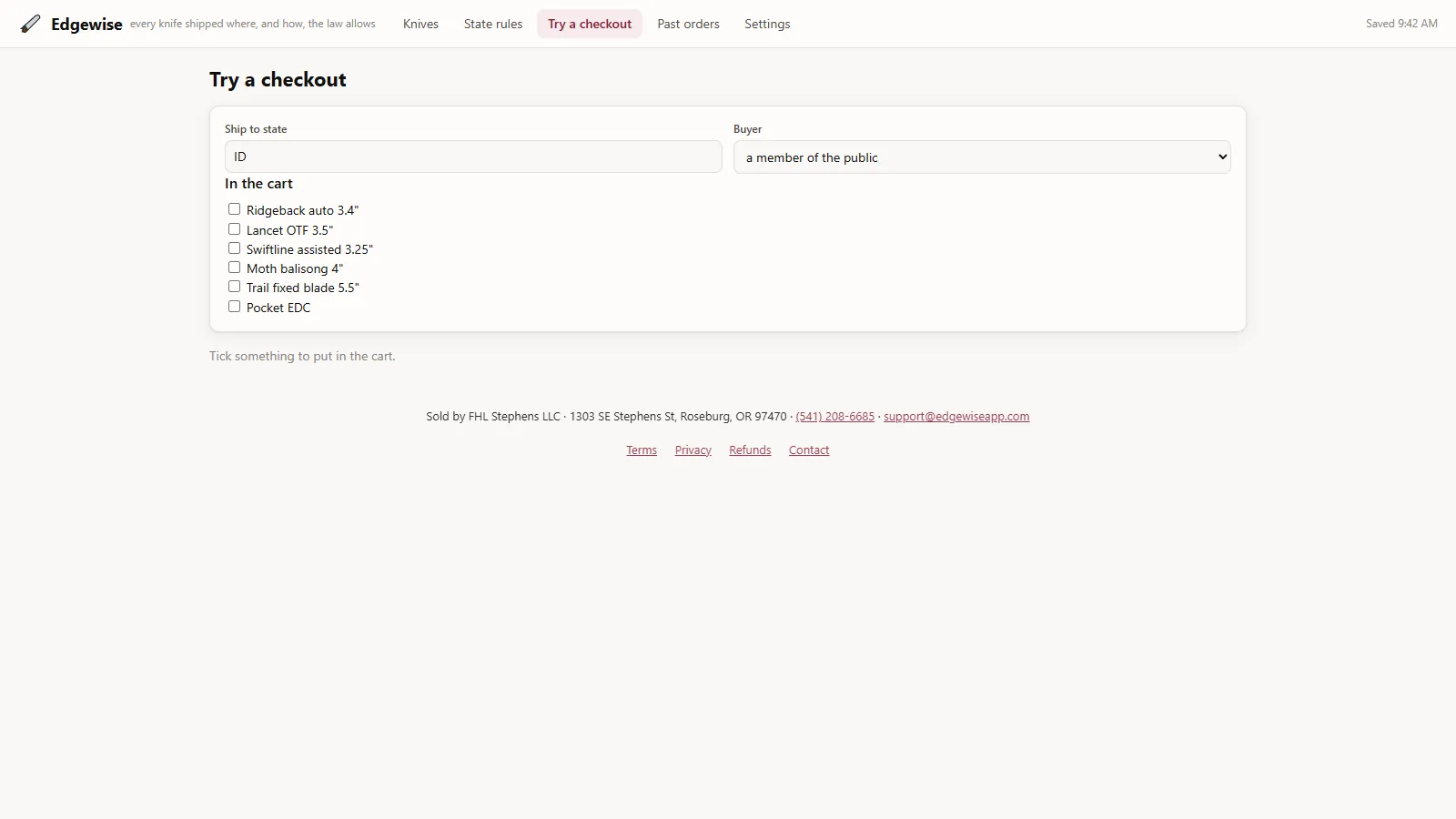The image size is (1456, 819).
Task: Click the Contact footer link
Action: (809, 450)
